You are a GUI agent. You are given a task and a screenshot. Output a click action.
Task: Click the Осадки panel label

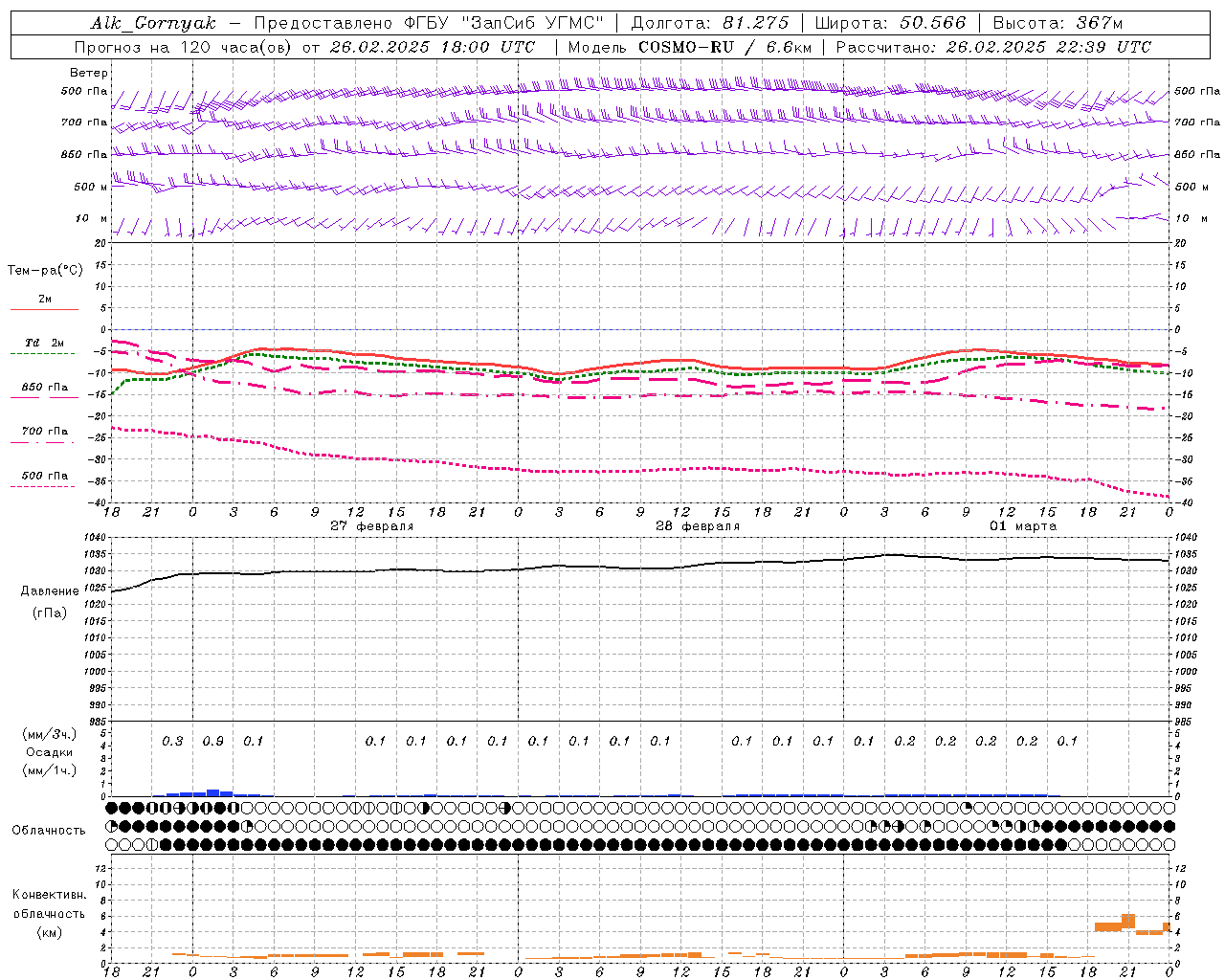50,752
